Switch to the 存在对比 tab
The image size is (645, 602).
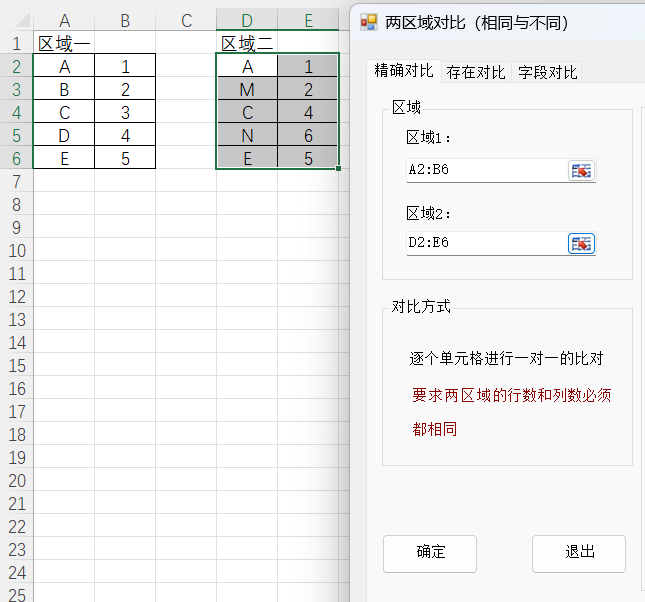coord(476,72)
